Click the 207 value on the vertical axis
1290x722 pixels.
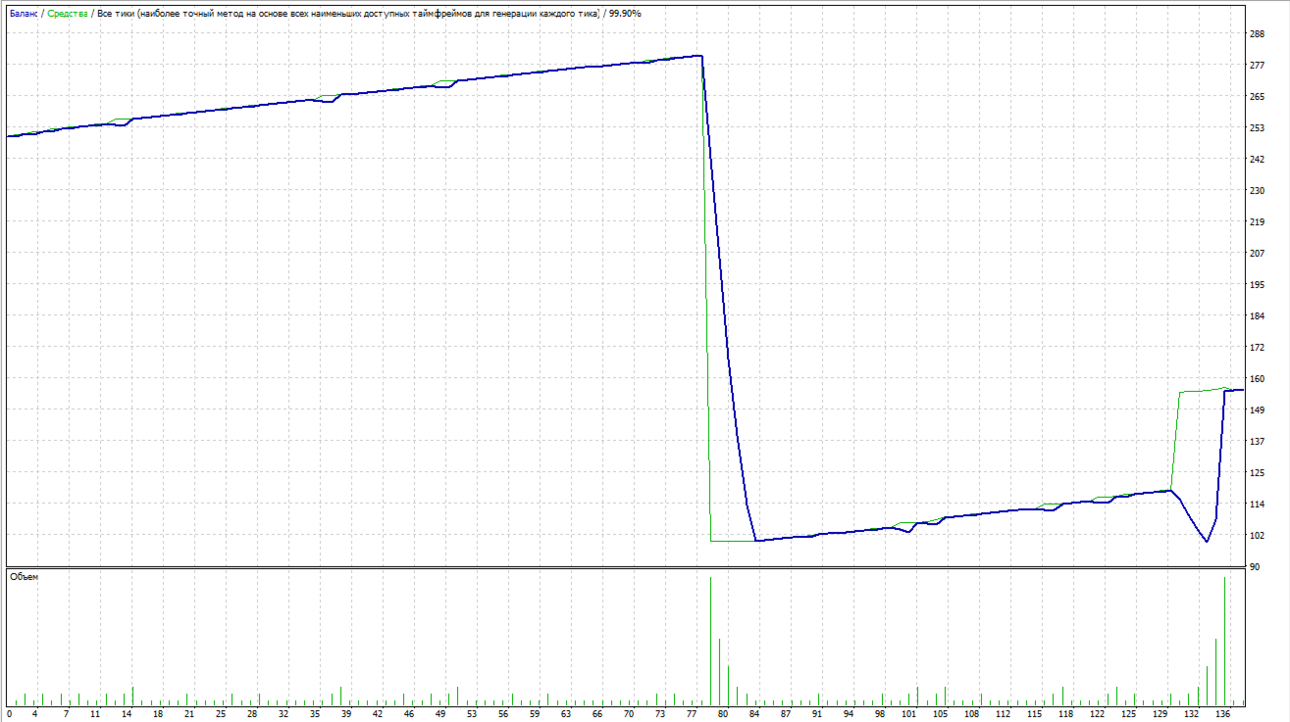pyautogui.click(x=1257, y=253)
